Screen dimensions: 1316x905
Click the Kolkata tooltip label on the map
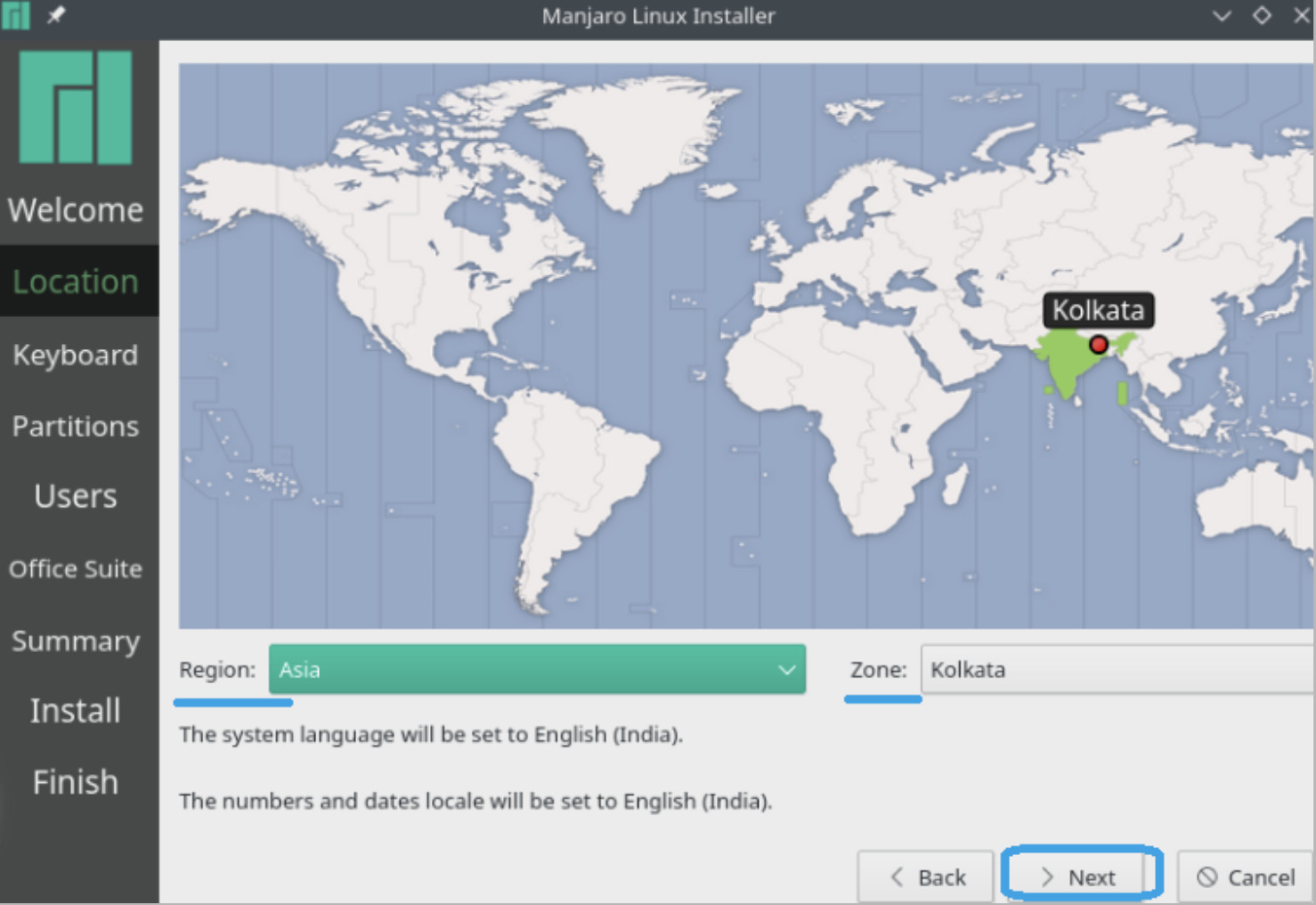[x=1098, y=311]
